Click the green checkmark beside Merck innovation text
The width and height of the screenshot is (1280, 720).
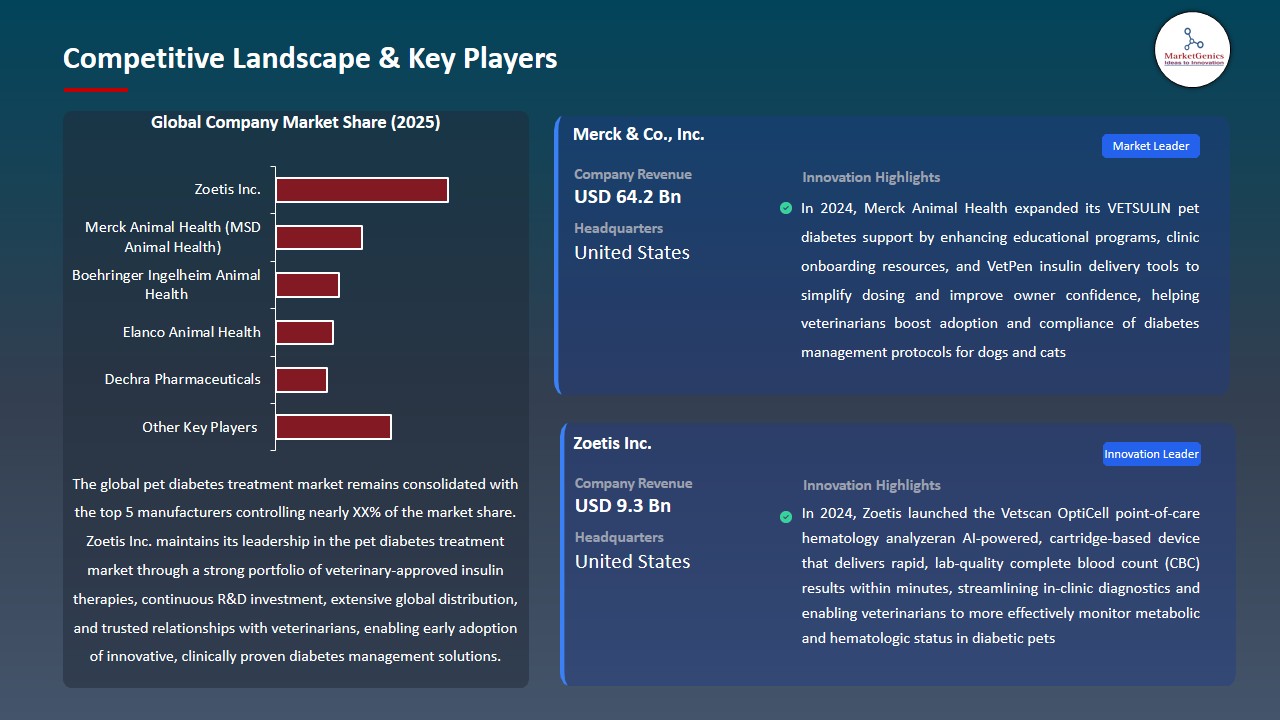coord(786,208)
